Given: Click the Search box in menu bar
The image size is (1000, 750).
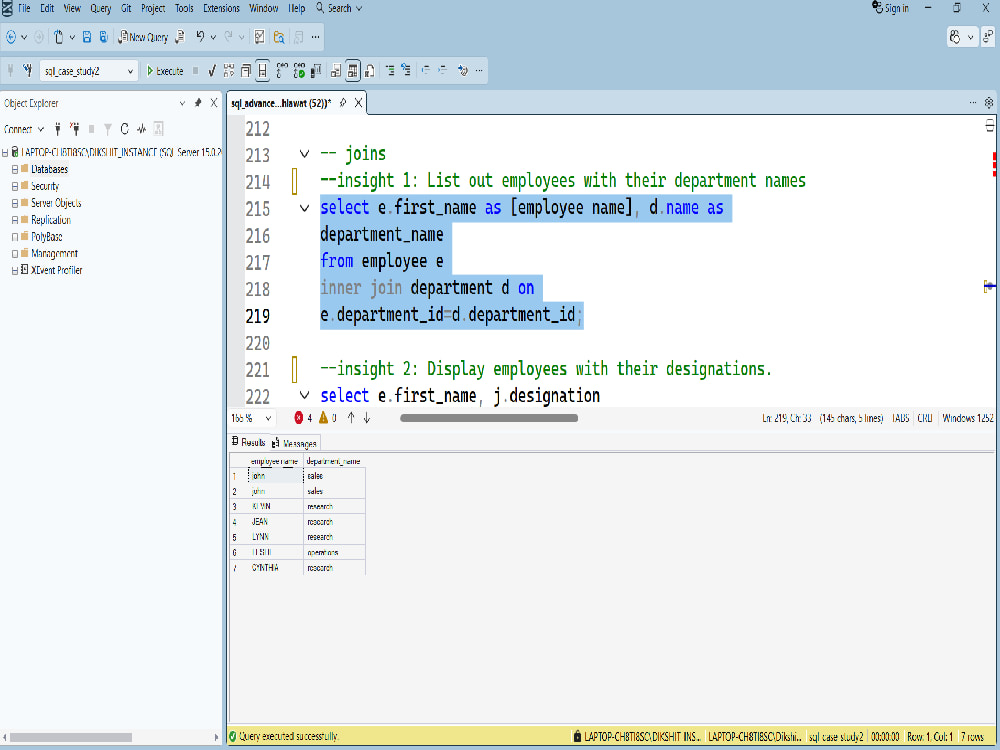Looking at the screenshot, I should (339, 8).
